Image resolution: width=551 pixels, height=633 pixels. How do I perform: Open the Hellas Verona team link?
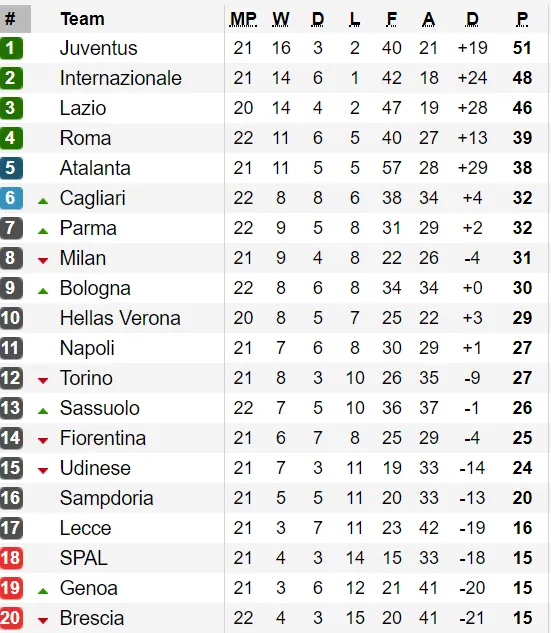(x=120, y=318)
